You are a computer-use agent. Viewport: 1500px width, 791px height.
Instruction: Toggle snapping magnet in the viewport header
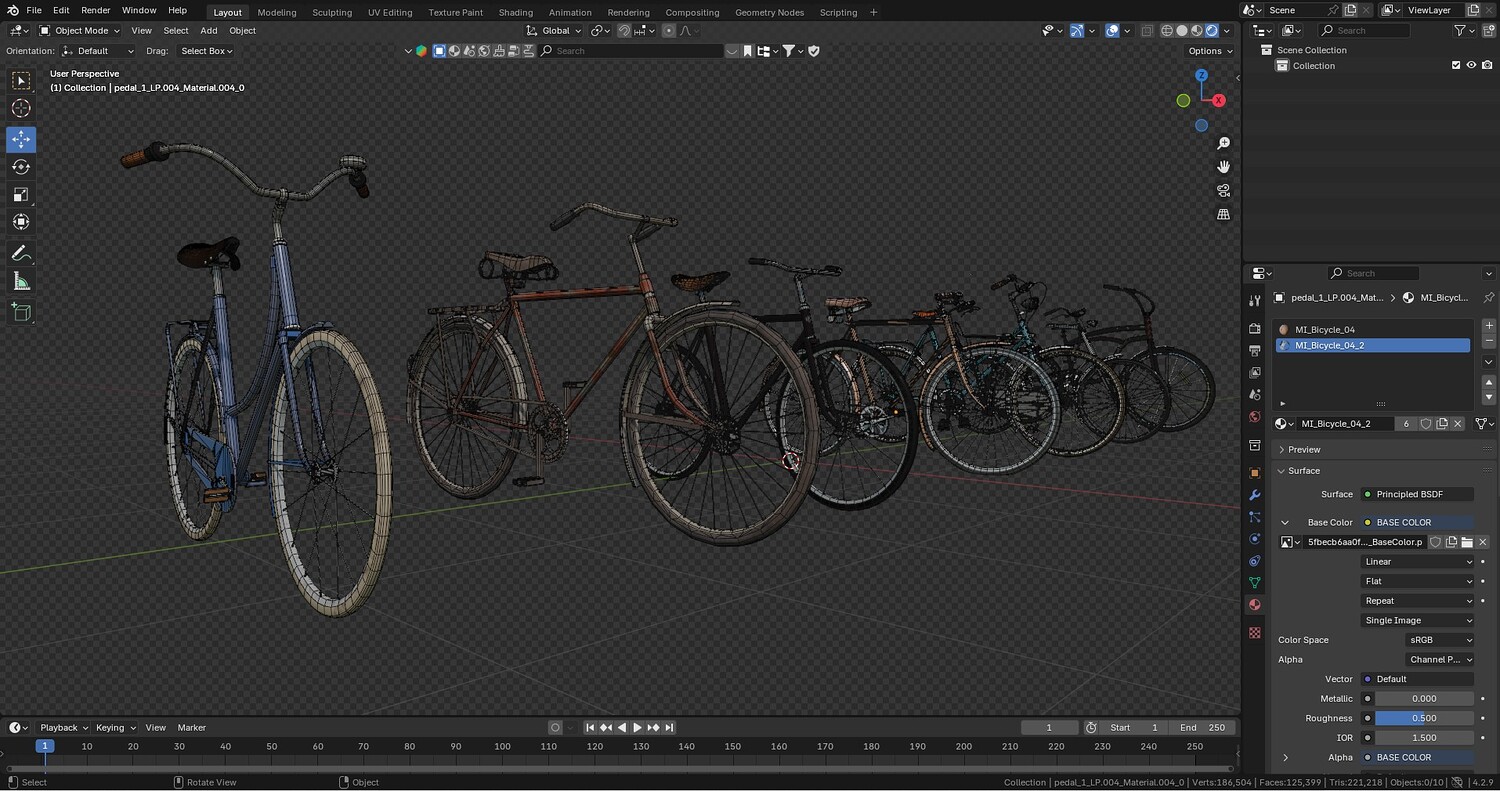coord(624,31)
